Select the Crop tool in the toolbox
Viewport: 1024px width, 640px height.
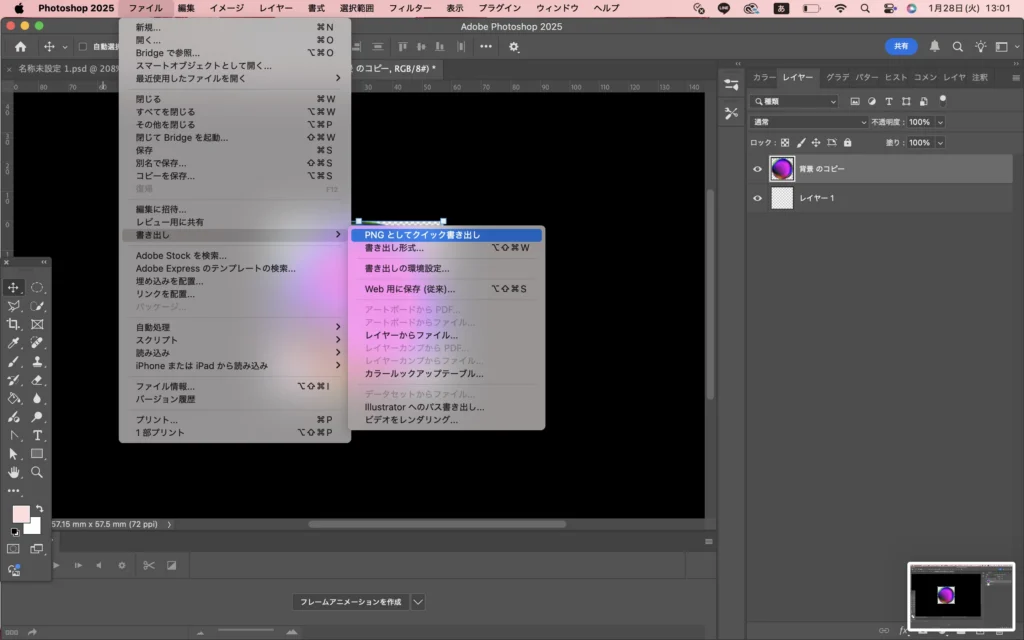(x=14, y=324)
